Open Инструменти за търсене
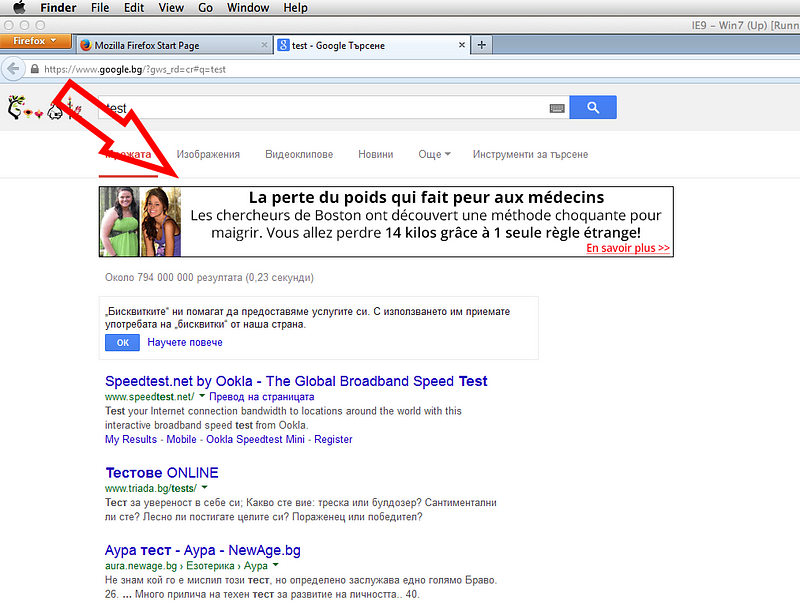The width and height of the screenshot is (800, 611). click(530, 154)
